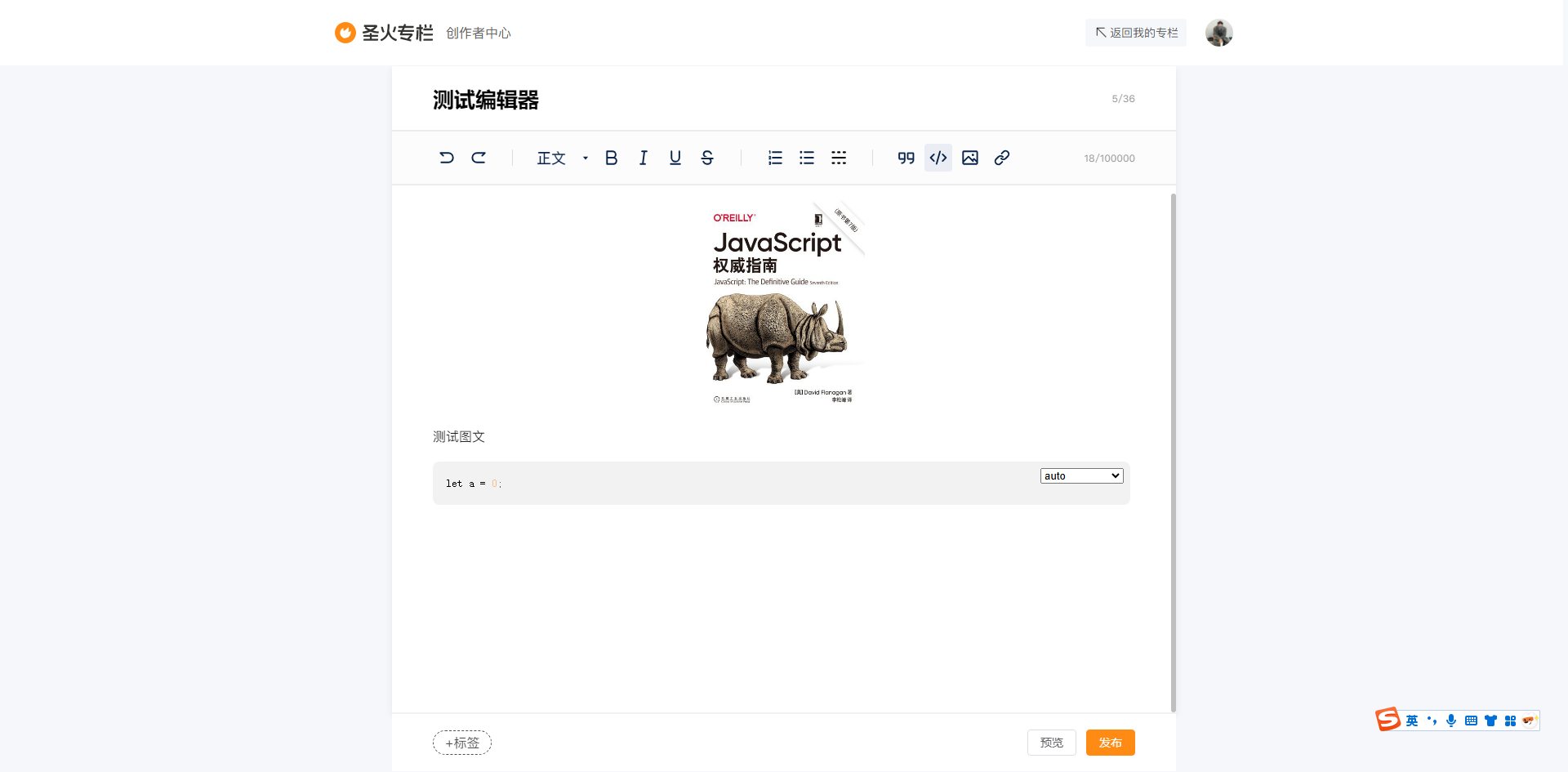Insert a blockquote
The width and height of the screenshot is (1568, 772).
click(906, 158)
